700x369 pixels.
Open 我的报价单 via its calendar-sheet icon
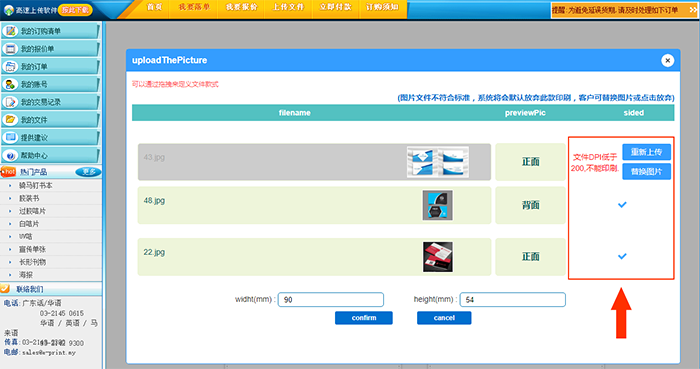(10, 49)
